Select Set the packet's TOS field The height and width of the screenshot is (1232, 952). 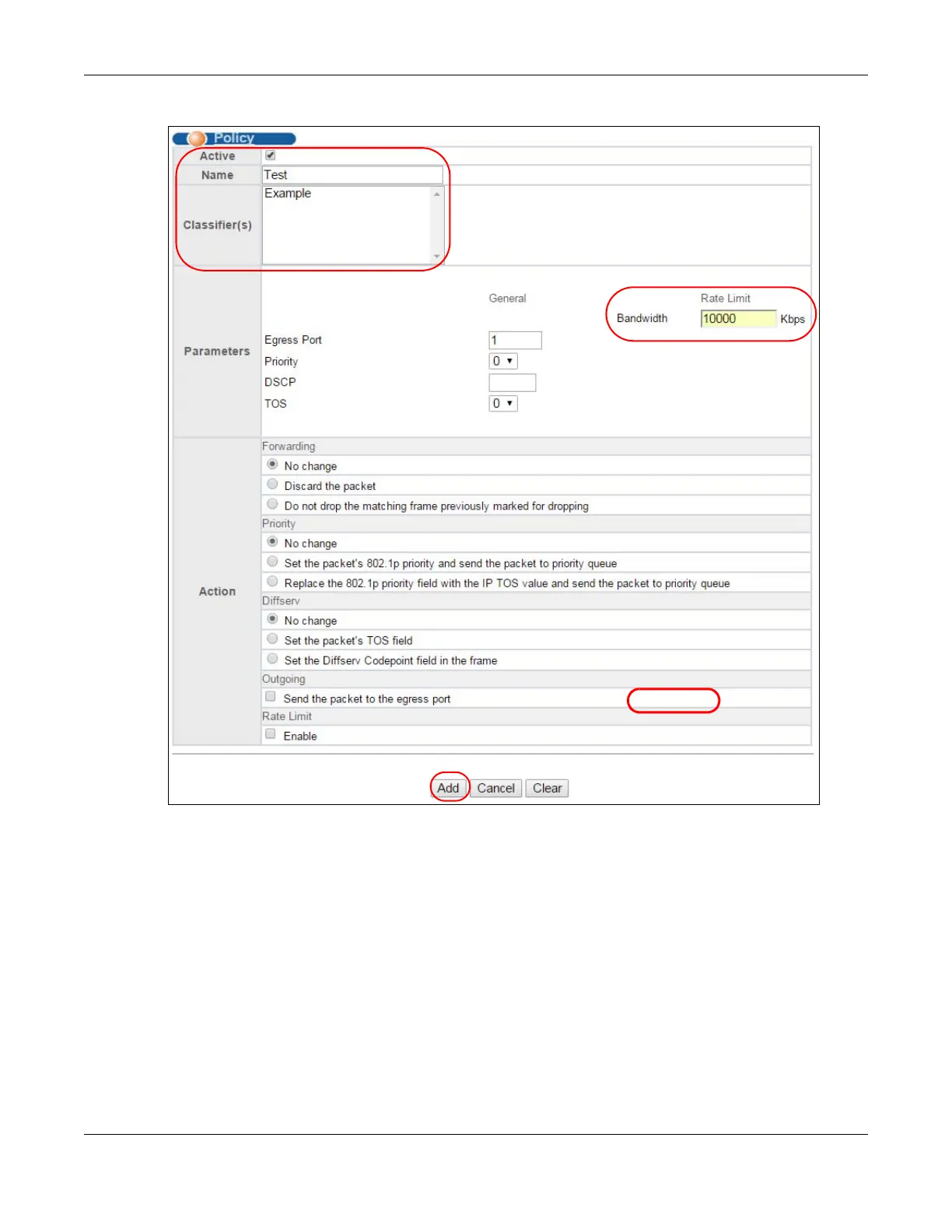(x=272, y=639)
